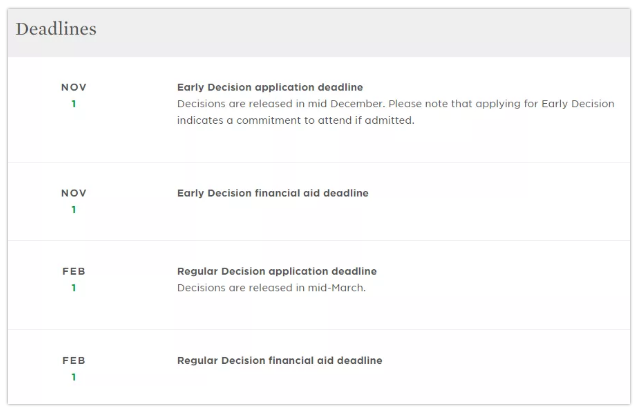Click the first NOV month label

tap(74, 87)
